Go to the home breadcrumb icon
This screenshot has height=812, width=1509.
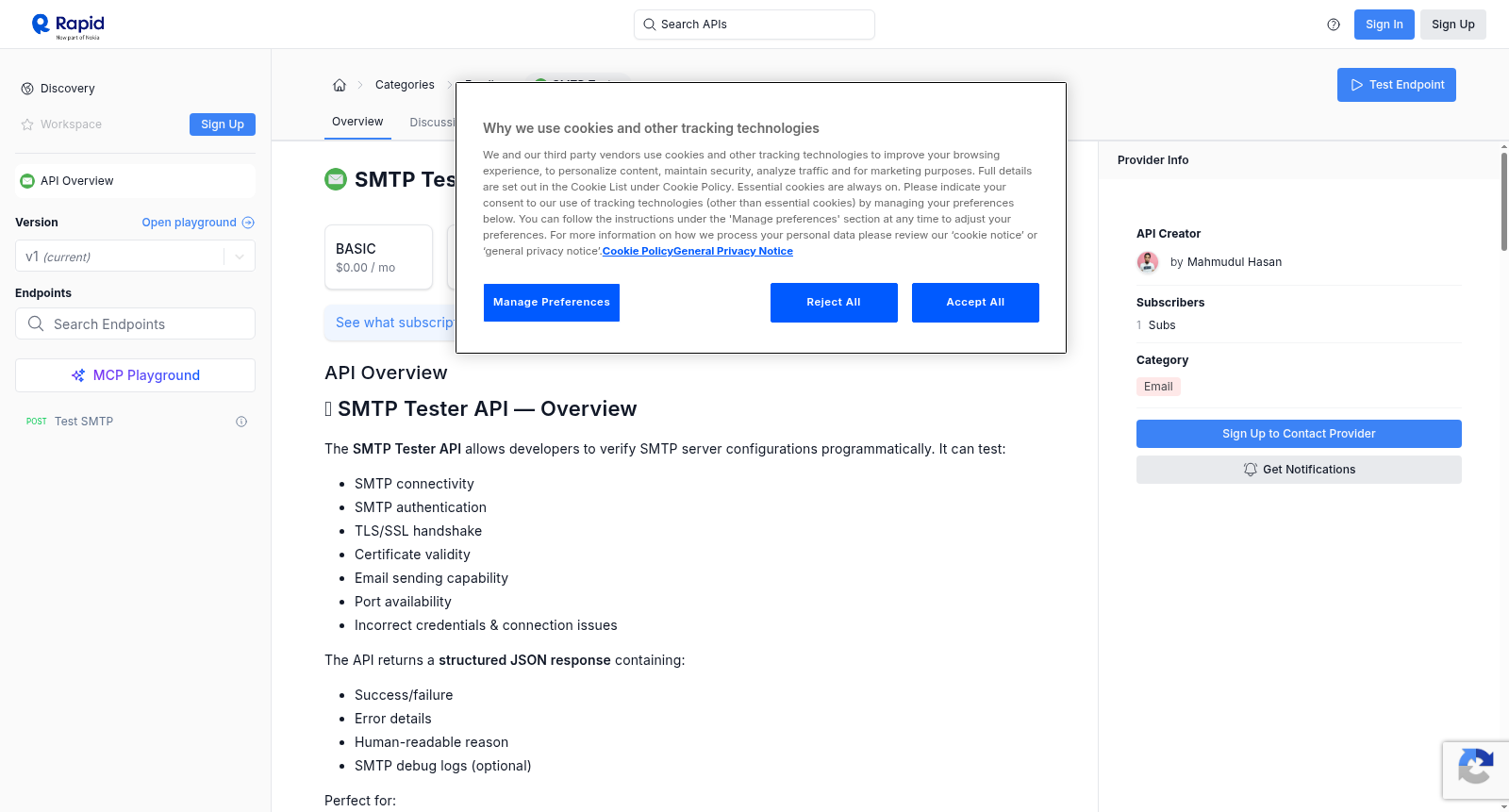pos(340,85)
